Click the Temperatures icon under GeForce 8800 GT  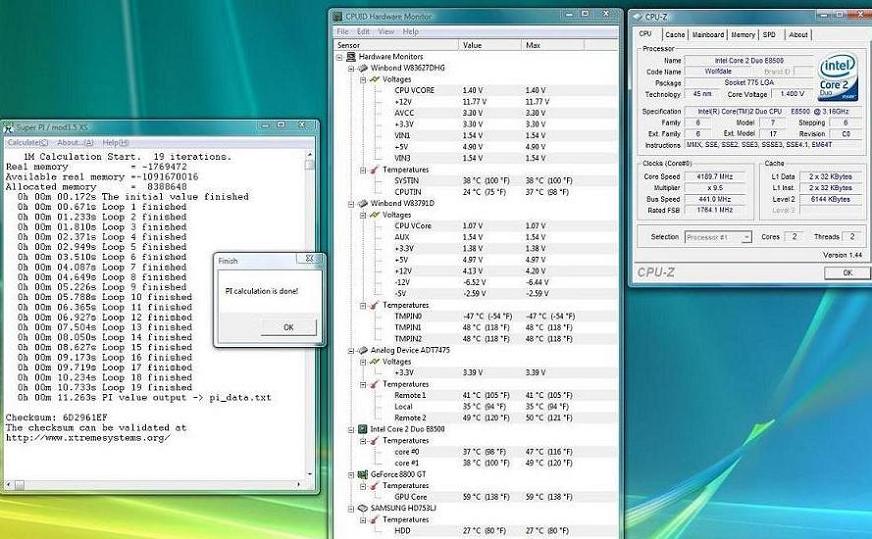[375, 486]
